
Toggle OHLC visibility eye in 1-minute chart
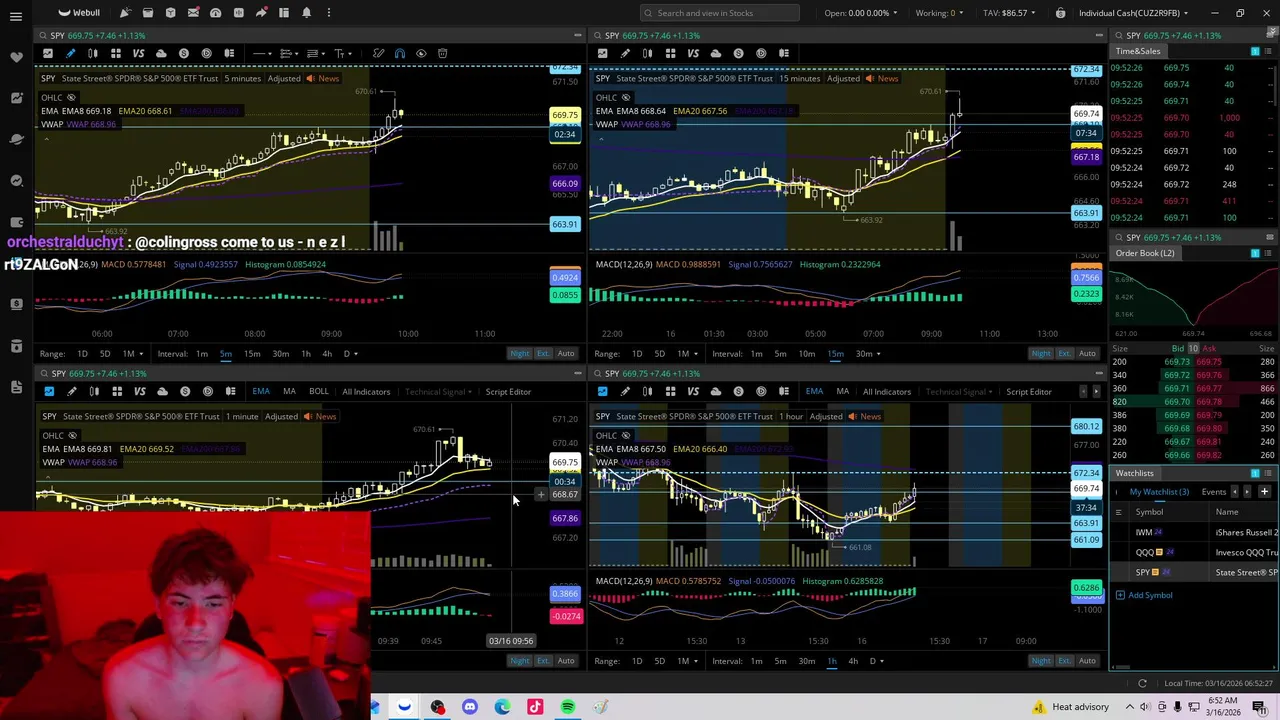pos(71,435)
